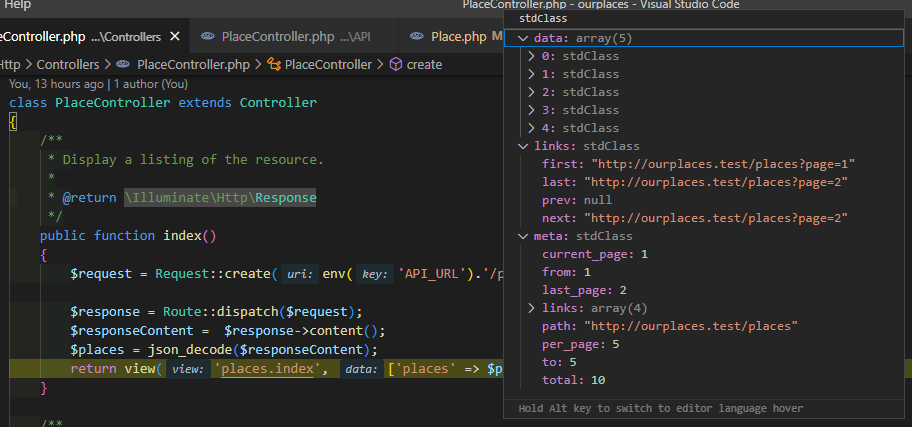Viewport: 912px width, 427px height.
Task: Expand item 3: stdClass
Action: pos(532,110)
